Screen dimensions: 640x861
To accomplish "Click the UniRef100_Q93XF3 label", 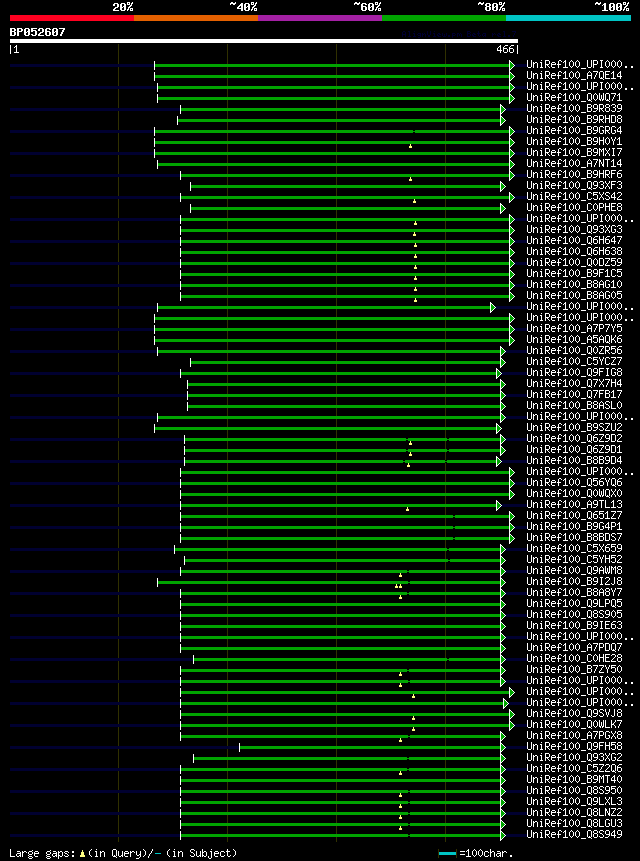I will 574,186.
